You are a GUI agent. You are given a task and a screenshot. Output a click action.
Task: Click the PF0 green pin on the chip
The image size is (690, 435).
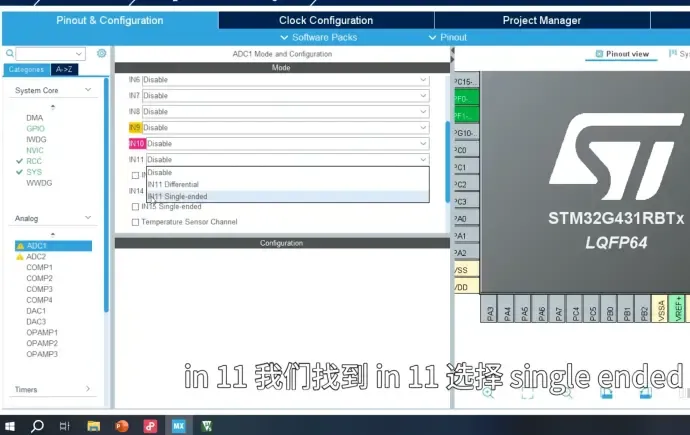point(466,99)
